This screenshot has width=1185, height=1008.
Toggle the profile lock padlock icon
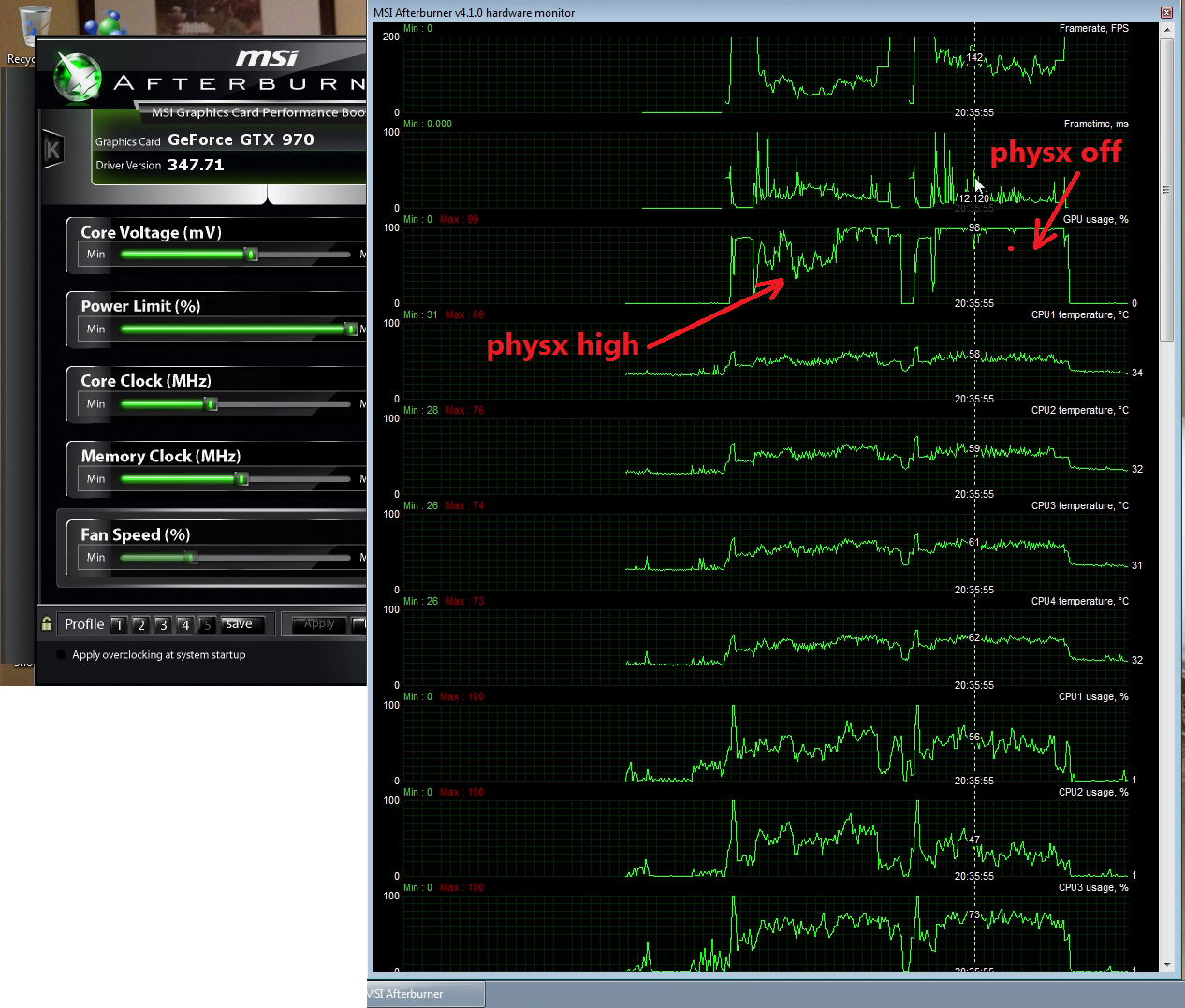pos(47,623)
